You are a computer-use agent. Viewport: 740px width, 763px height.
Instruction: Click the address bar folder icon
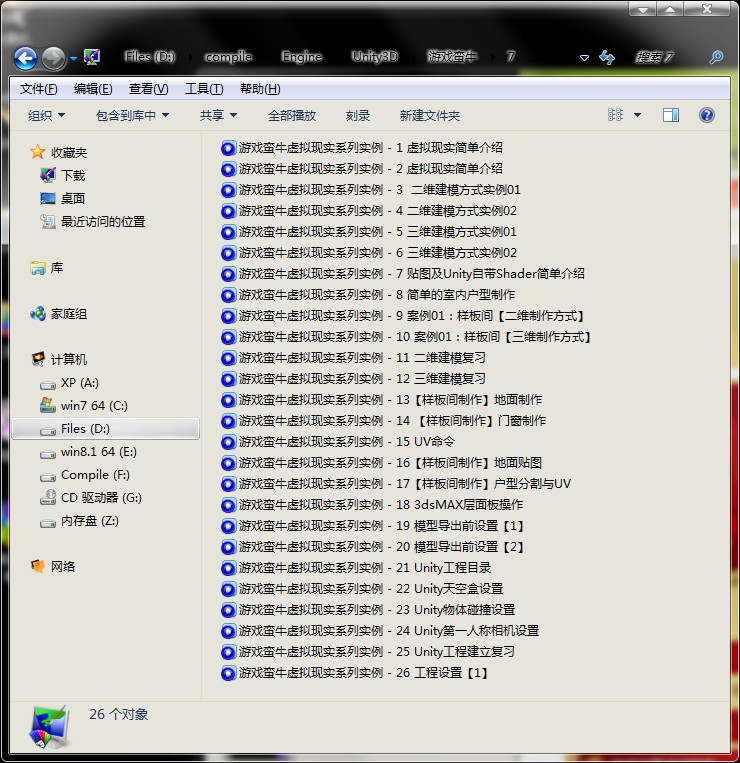point(92,57)
